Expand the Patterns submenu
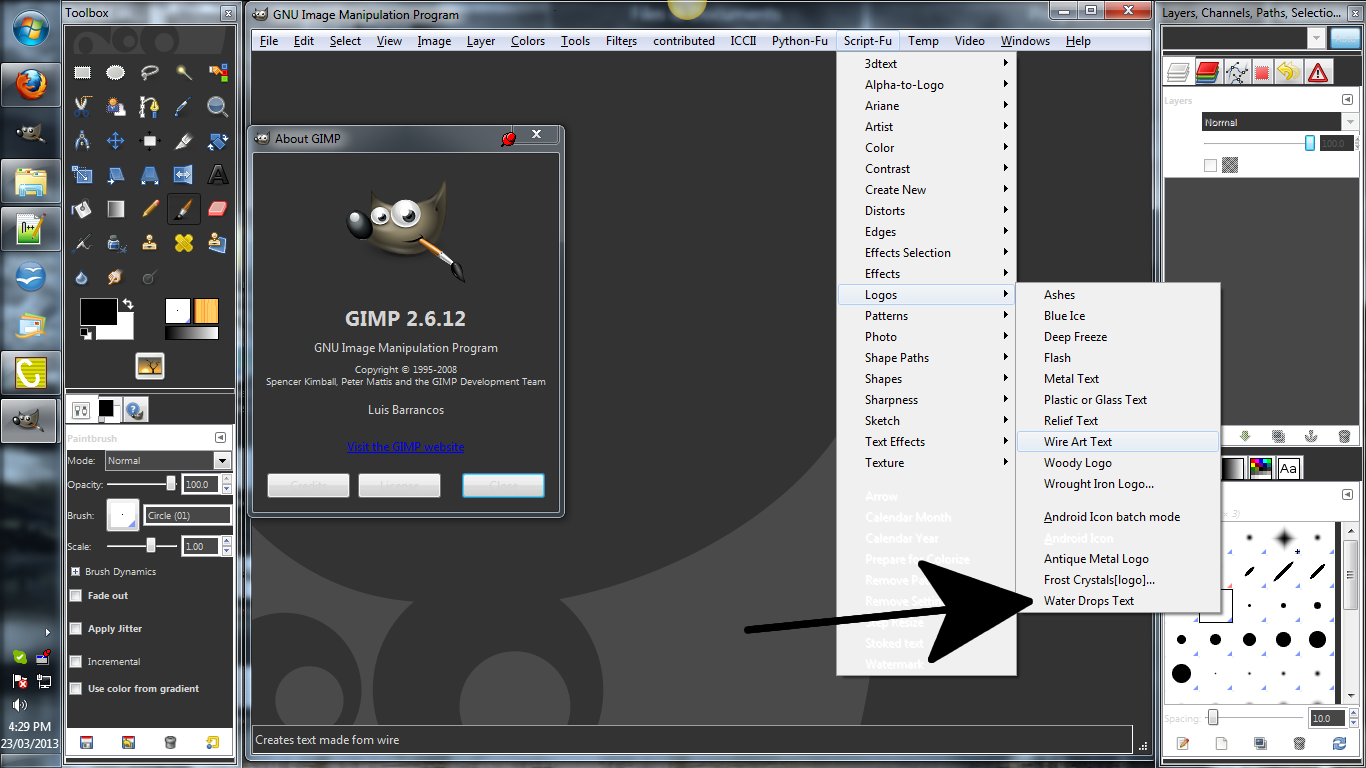The image size is (1366, 768). coord(926,316)
